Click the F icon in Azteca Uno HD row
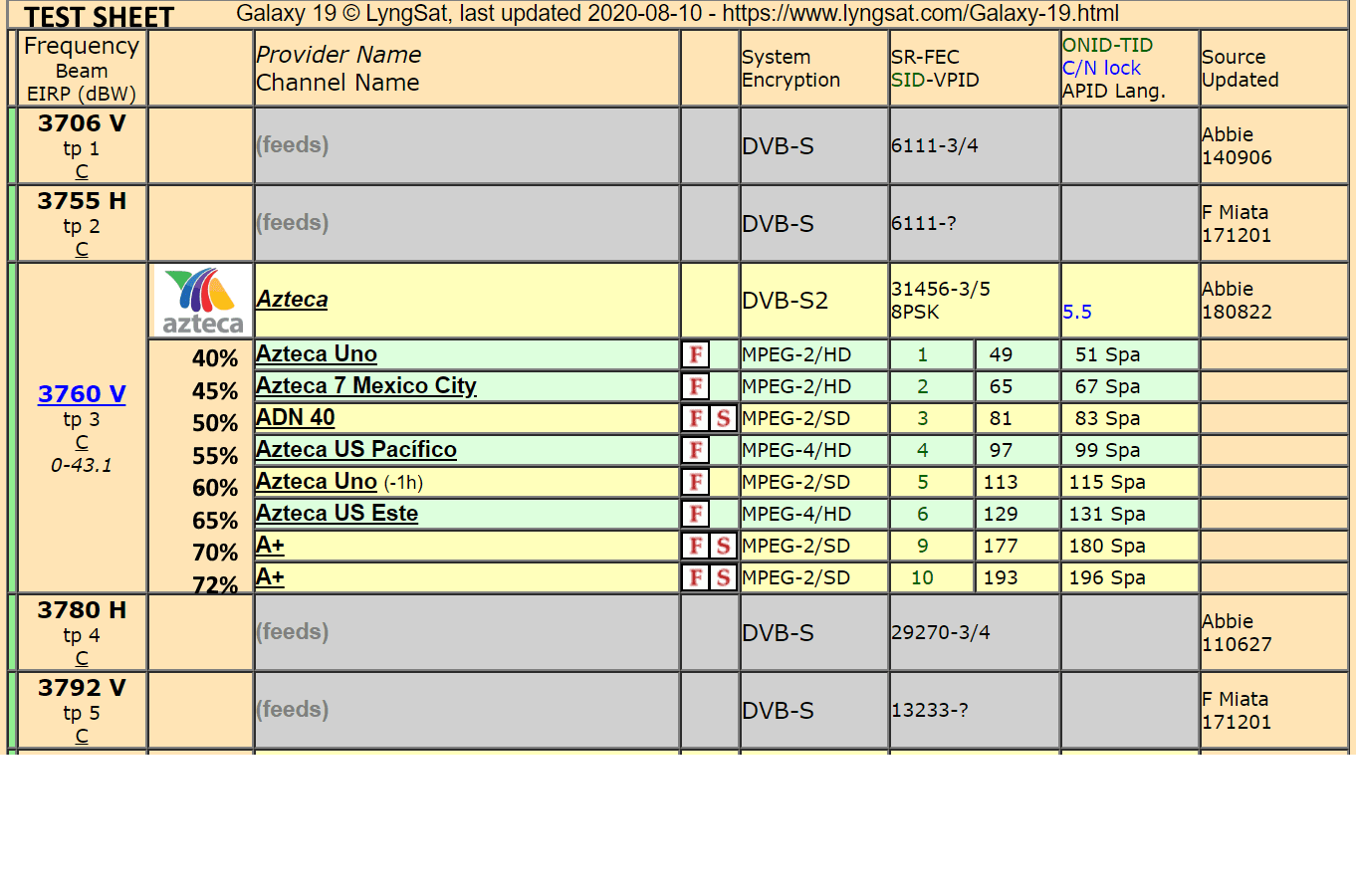 tap(695, 354)
